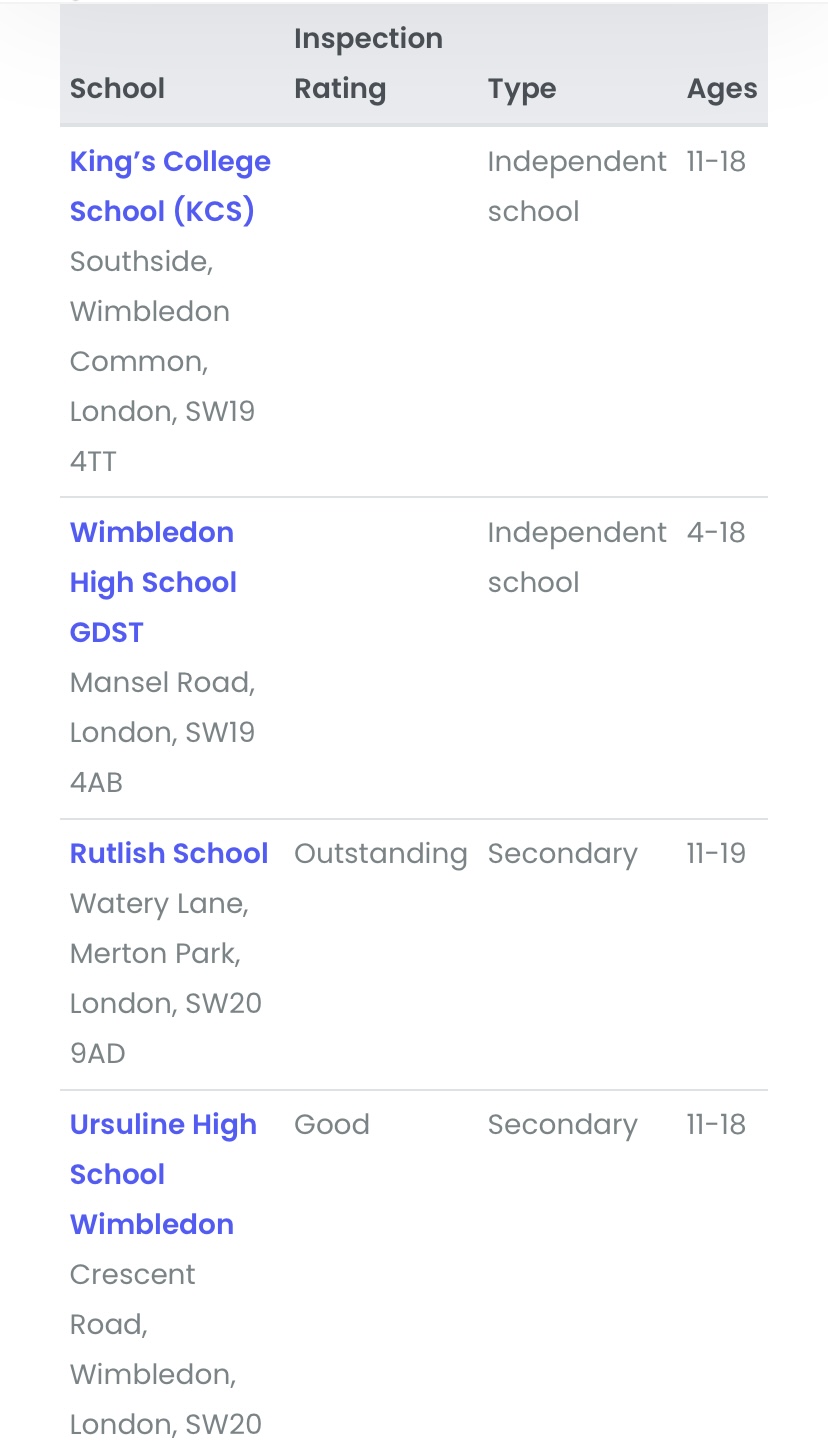Click the School column header
828x1451 pixels.
(117, 88)
